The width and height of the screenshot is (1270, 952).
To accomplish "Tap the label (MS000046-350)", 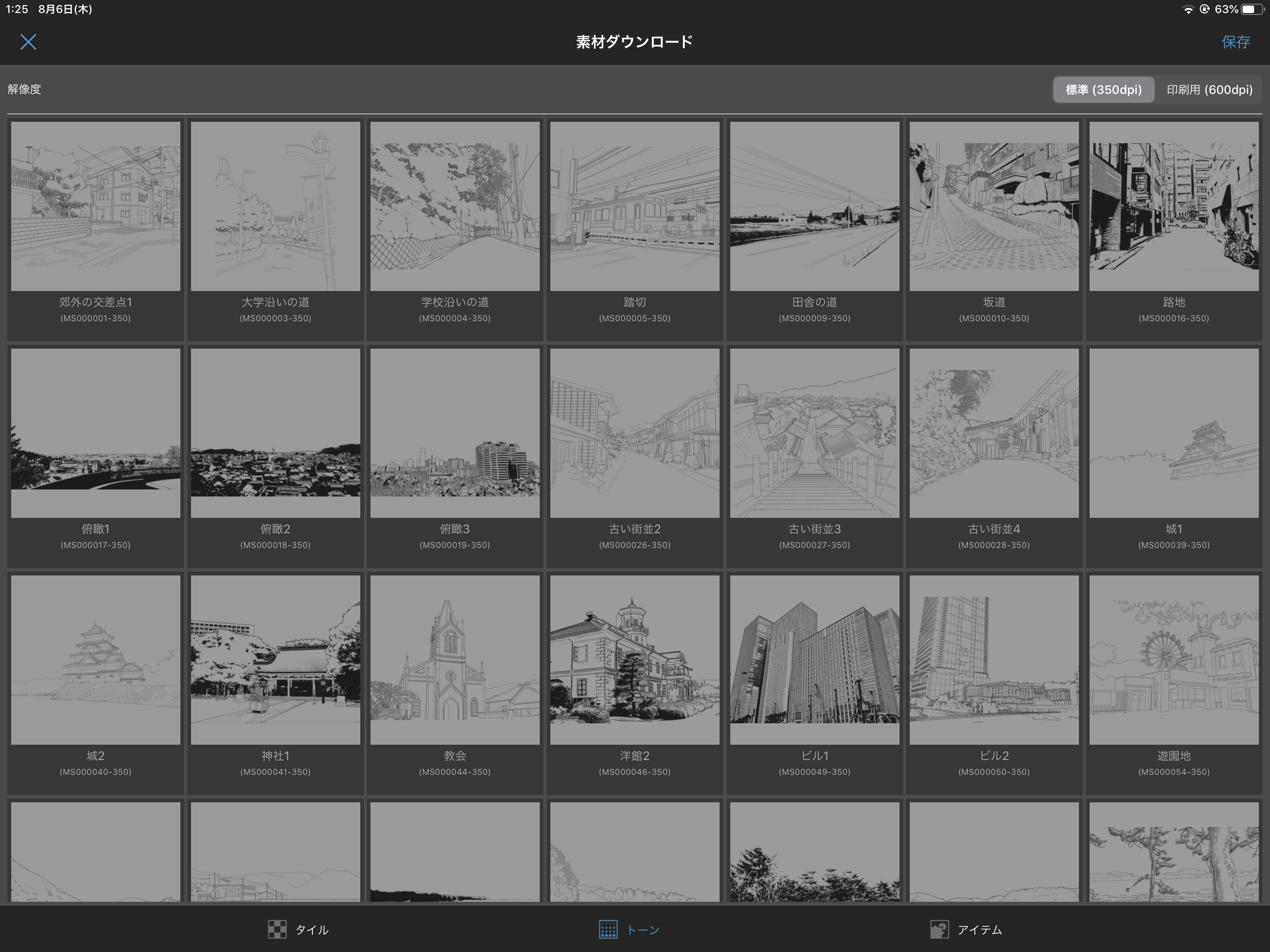I will point(635,772).
